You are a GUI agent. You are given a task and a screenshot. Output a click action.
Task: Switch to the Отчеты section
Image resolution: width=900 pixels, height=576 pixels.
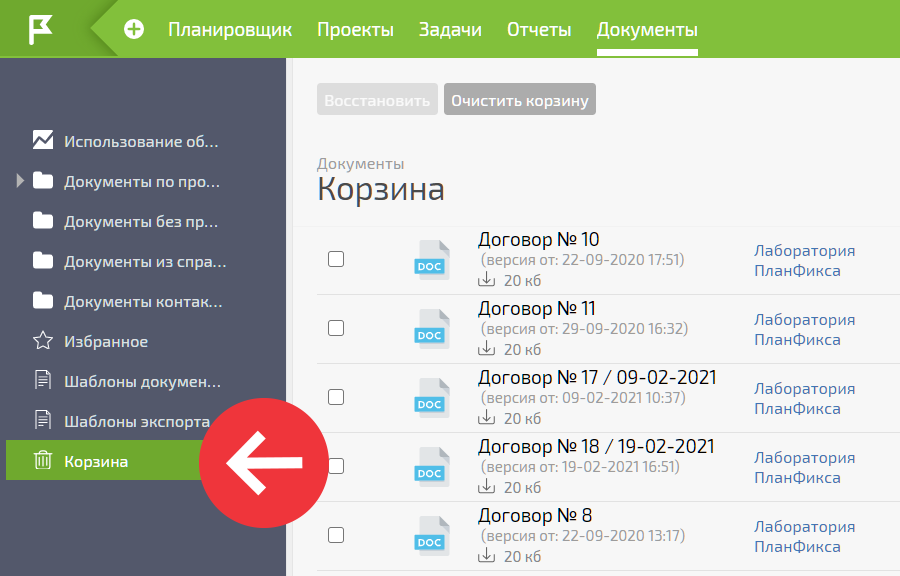pyautogui.click(x=539, y=29)
